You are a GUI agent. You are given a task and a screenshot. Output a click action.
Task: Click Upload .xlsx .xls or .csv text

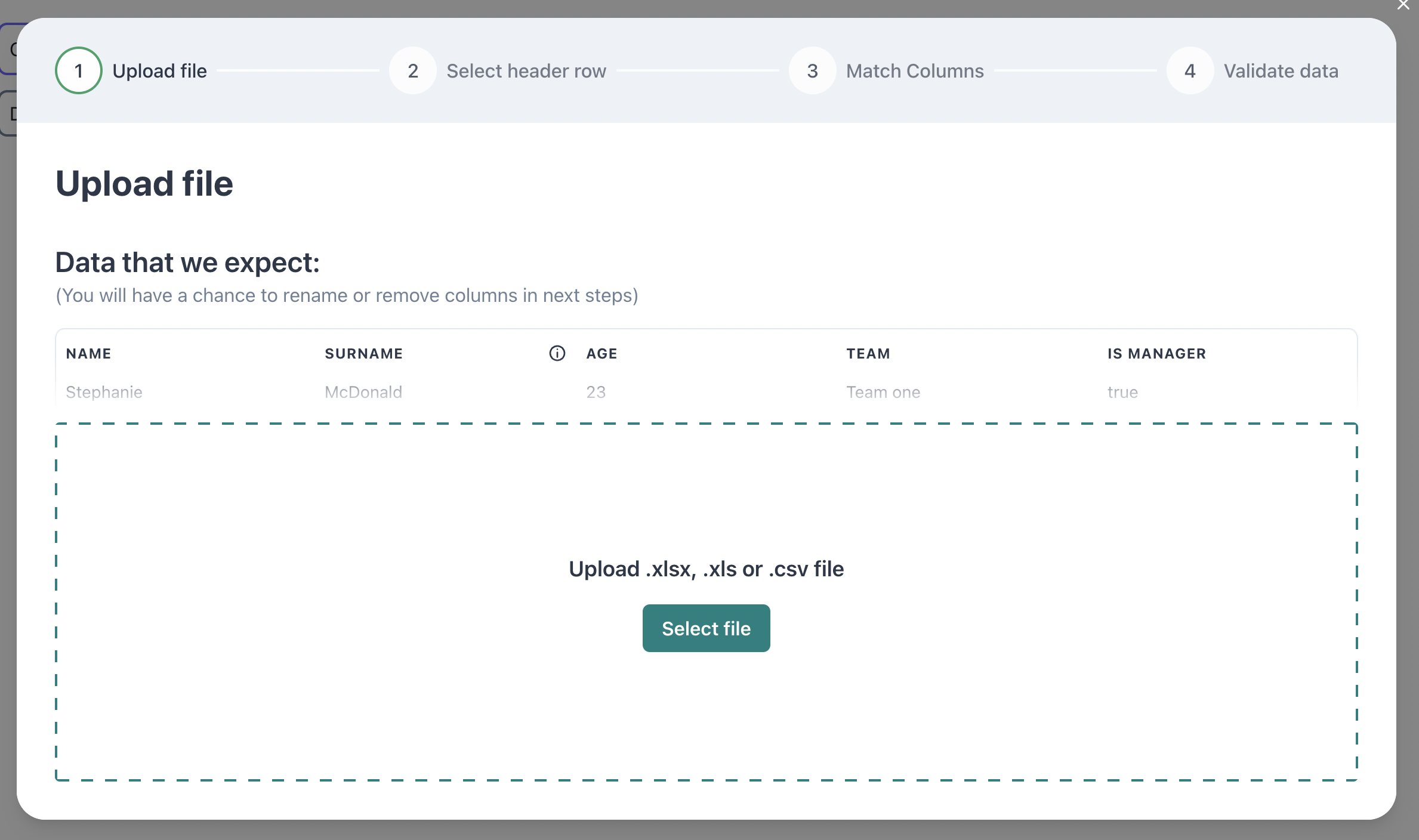706,567
